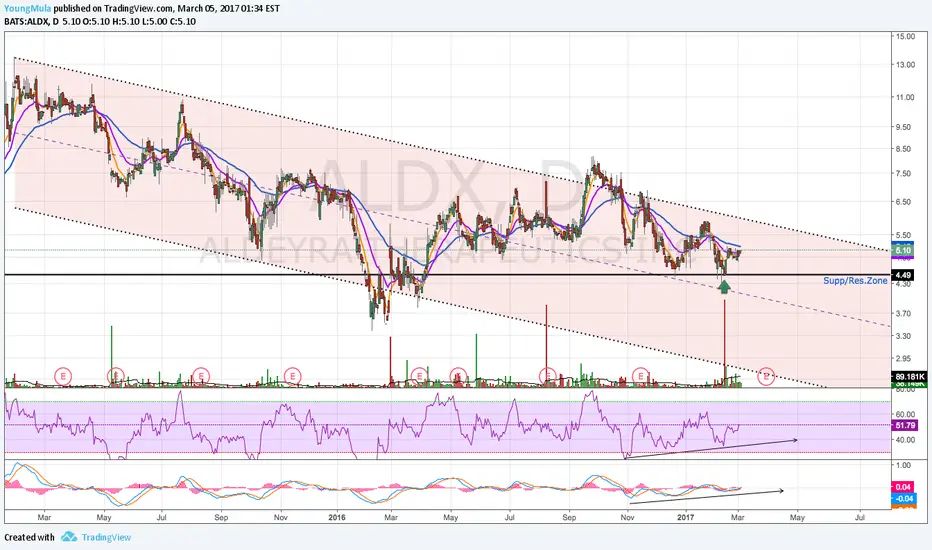Click the 40.00 RSI axis label
This screenshot has width=932, height=550.
tap(905, 439)
